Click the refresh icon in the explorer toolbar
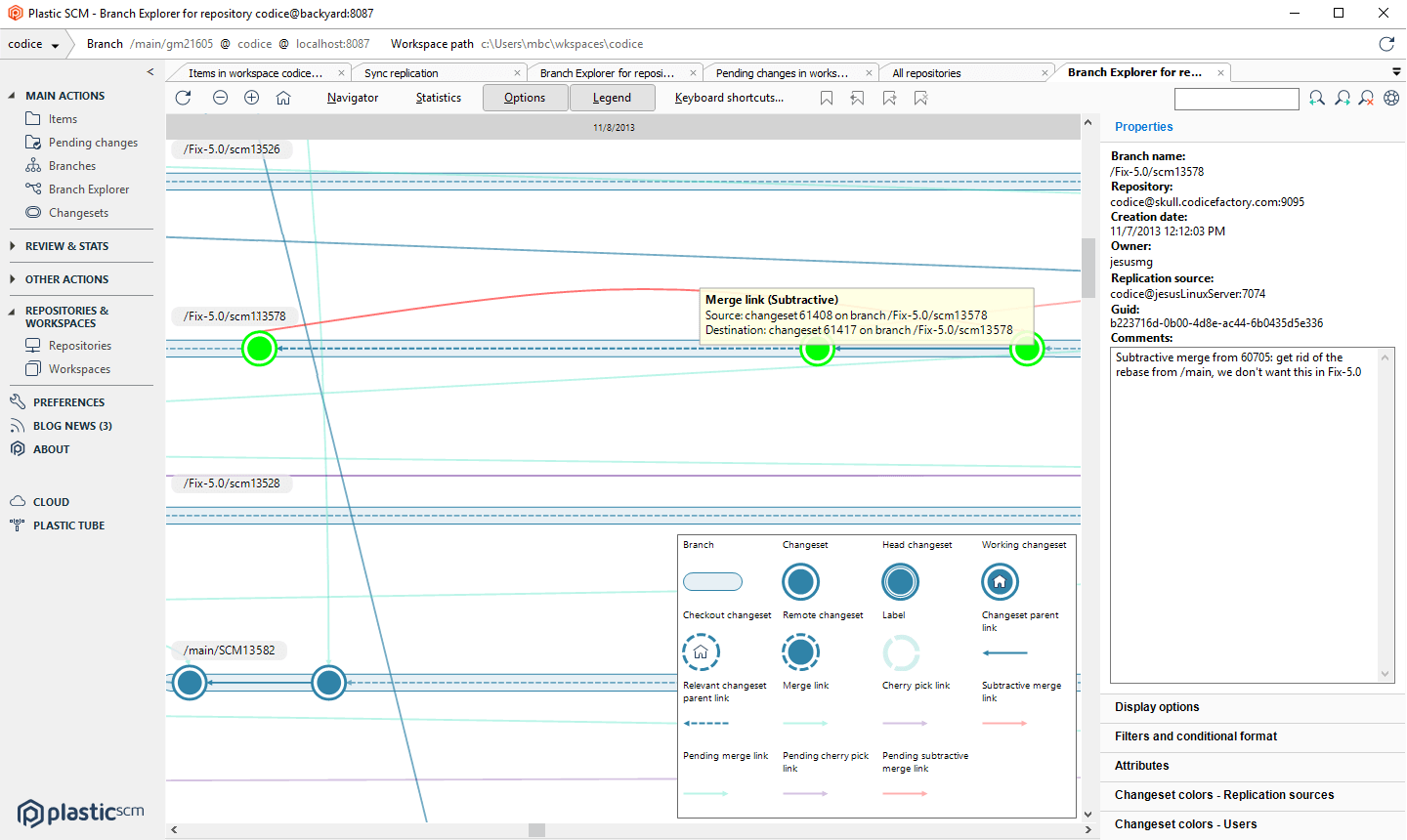1407x840 pixels. coord(183,98)
